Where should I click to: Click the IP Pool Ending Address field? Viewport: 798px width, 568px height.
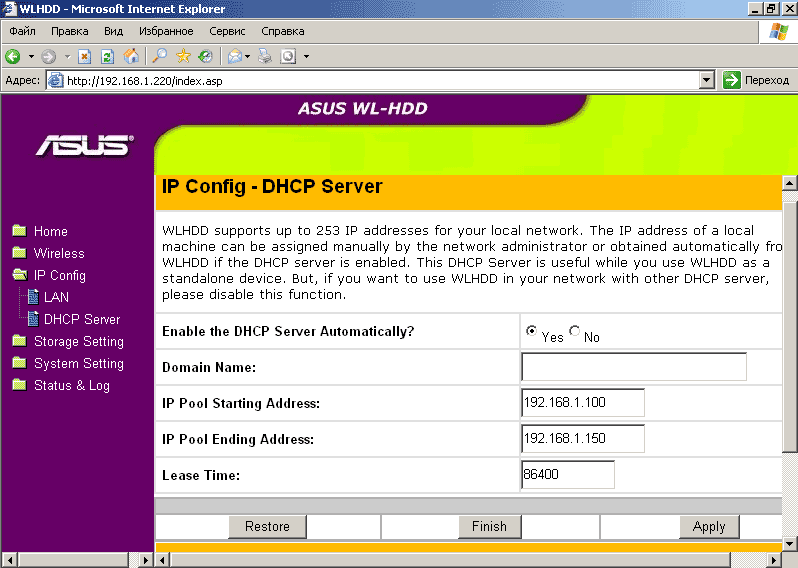click(x=583, y=439)
